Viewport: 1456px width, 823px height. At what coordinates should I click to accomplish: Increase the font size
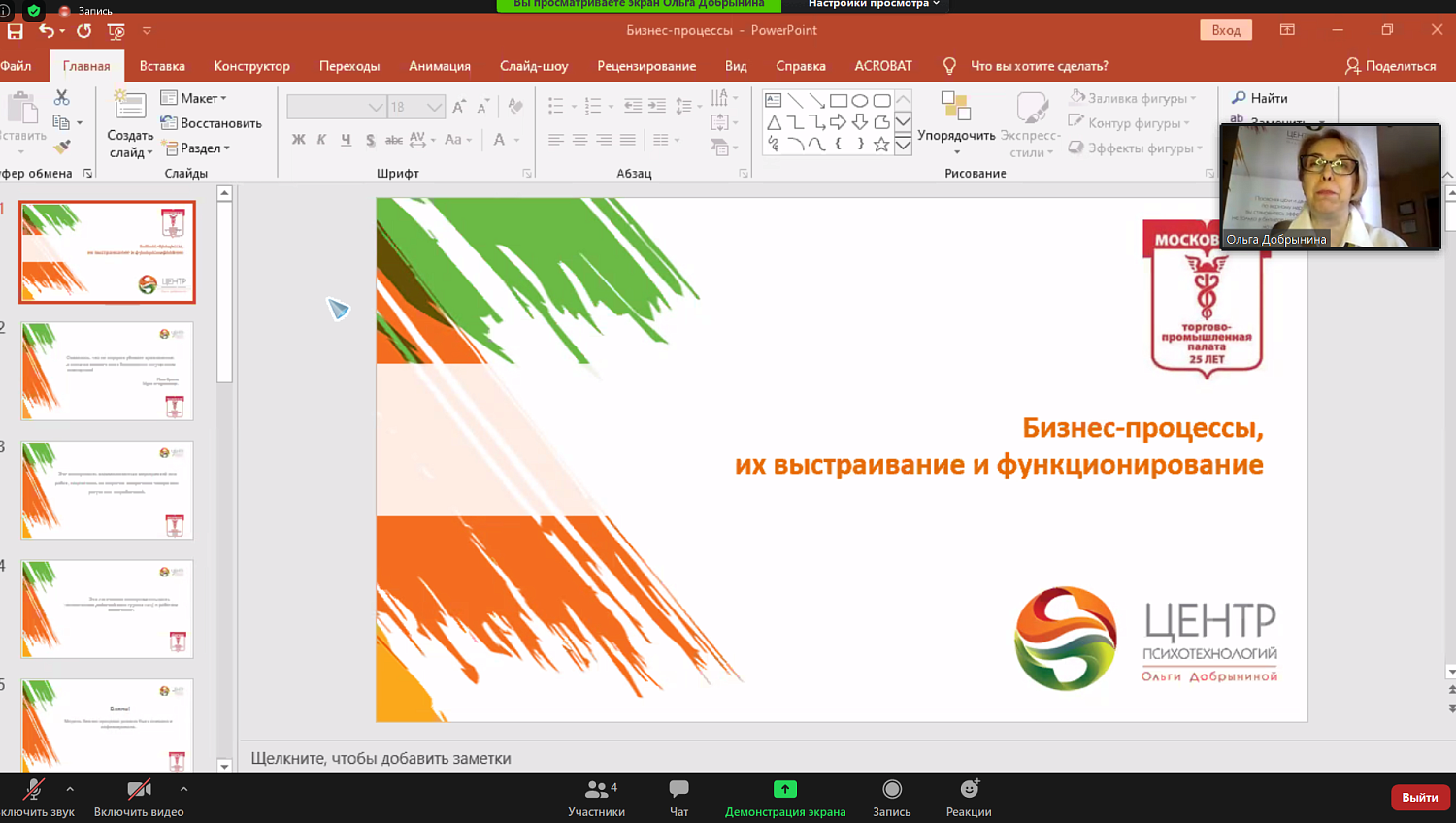(459, 107)
